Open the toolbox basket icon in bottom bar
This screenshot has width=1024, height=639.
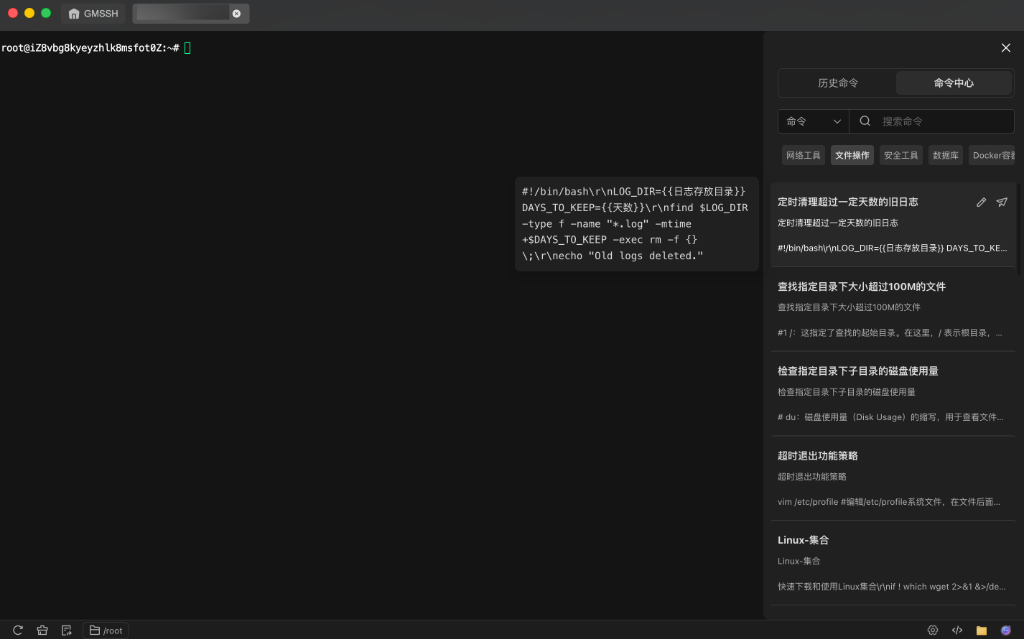[x=42, y=630]
